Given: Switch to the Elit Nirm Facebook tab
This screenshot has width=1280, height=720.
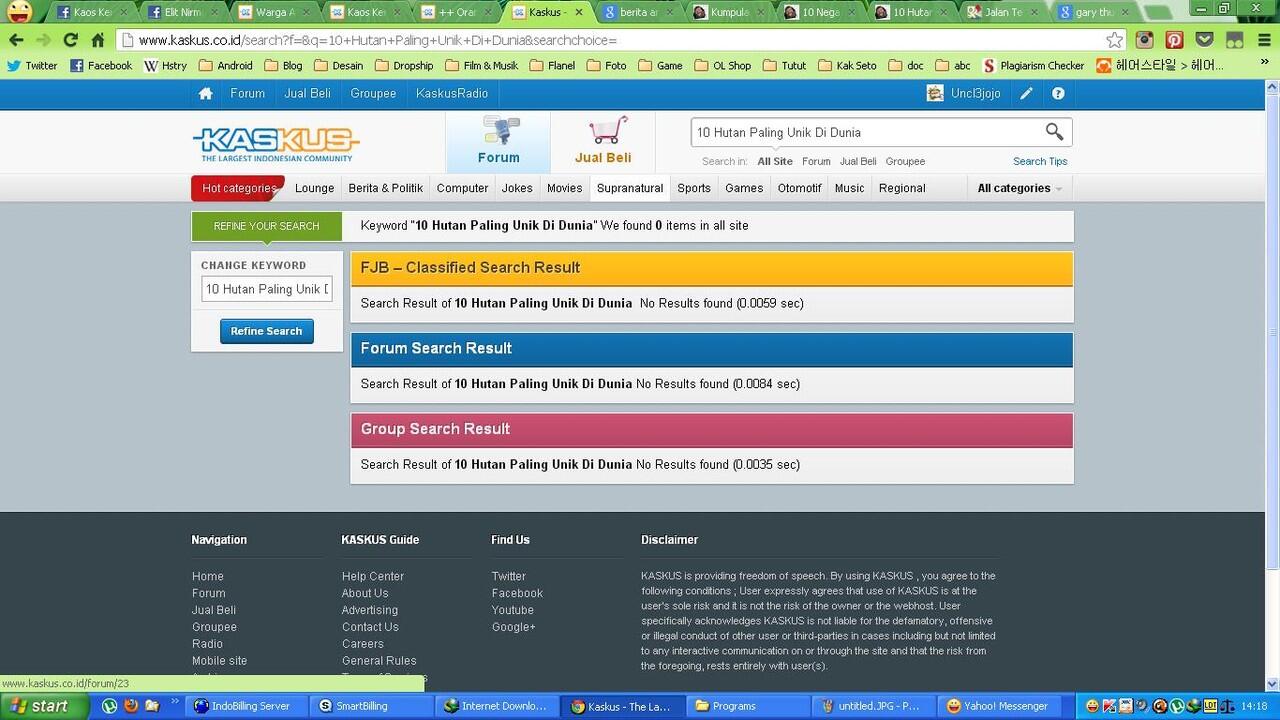Looking at the screenshot, I should pyautogui.click(x=186, y=12).
